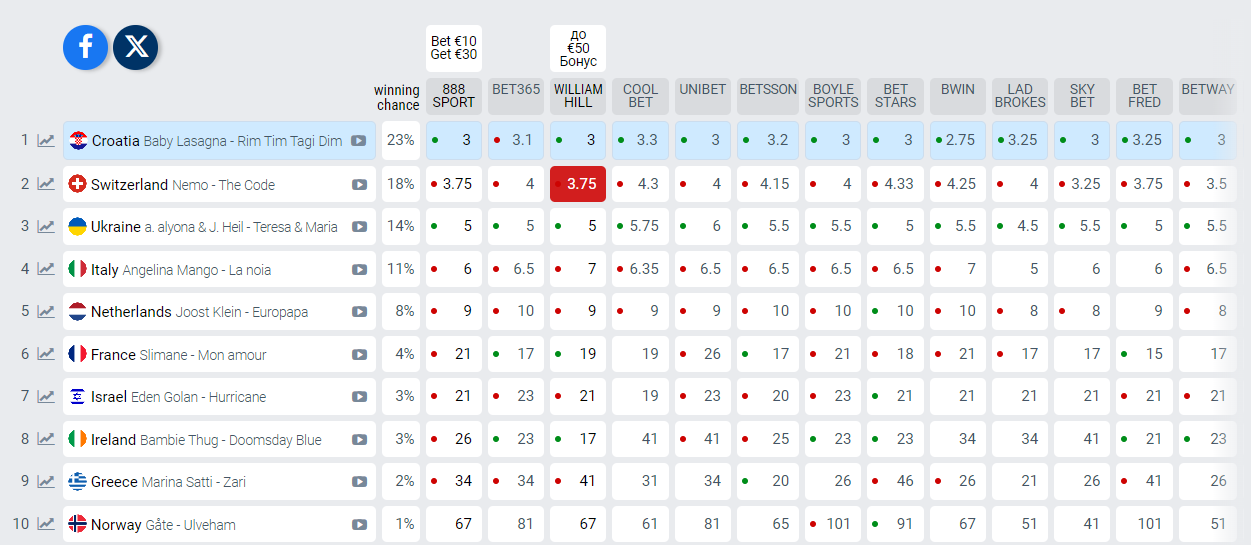Share the page via the X icon

[x=135, y=47]
